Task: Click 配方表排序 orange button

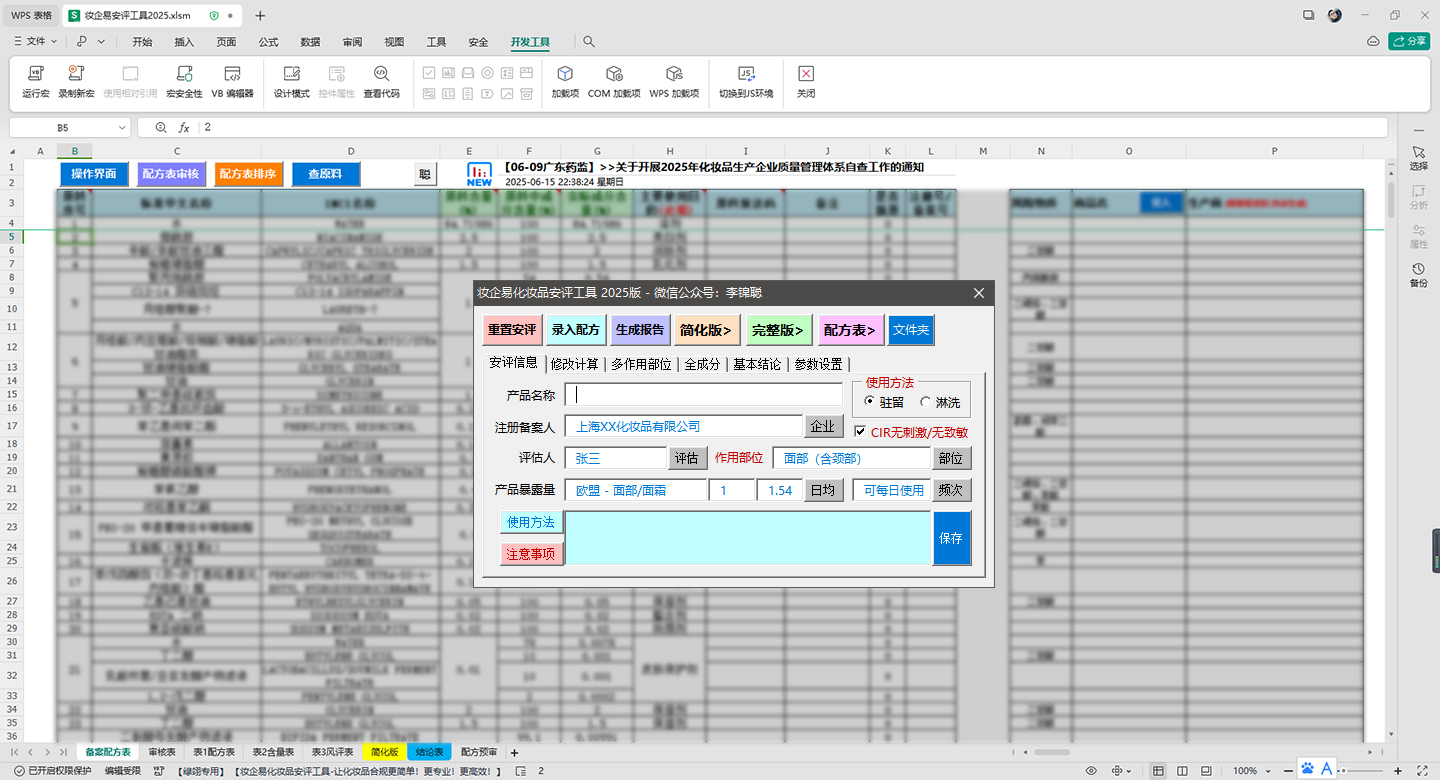Action: 248,174
